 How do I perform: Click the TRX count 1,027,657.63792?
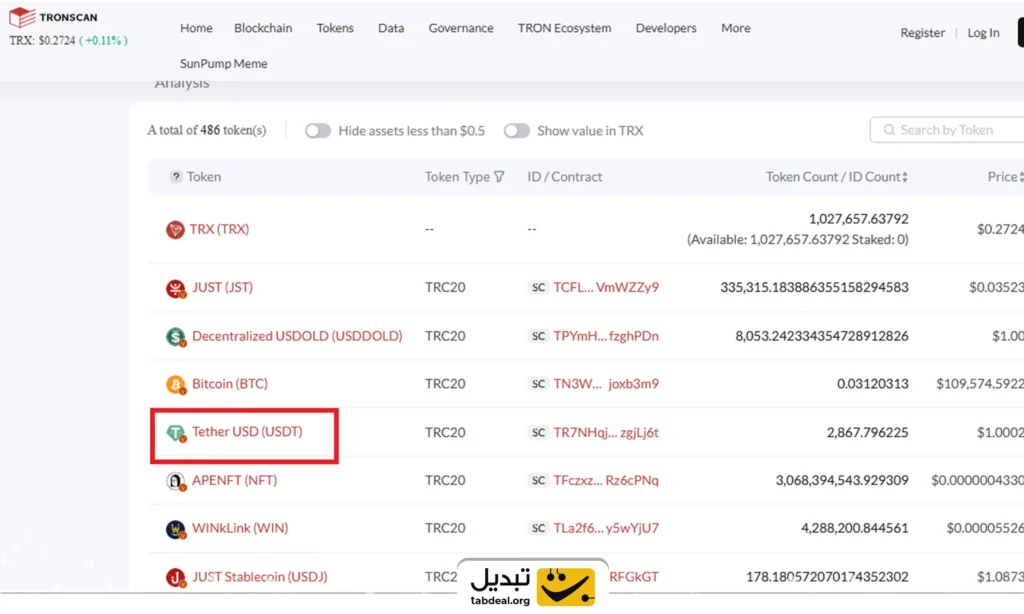859,219
